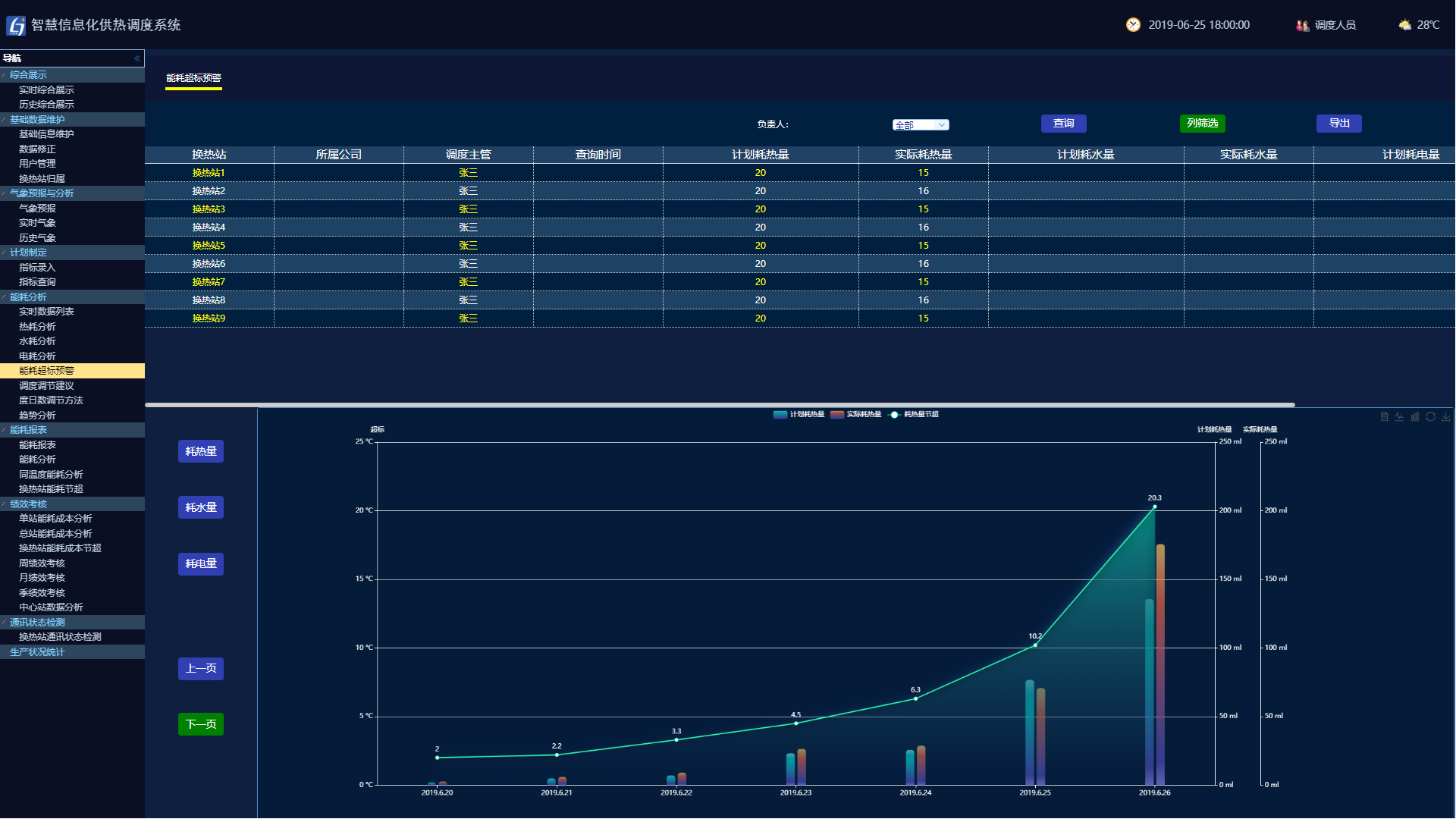Screen dimensions: 1456x819
Task: Switch chart to bar type icon
Action: [1415, 416]
